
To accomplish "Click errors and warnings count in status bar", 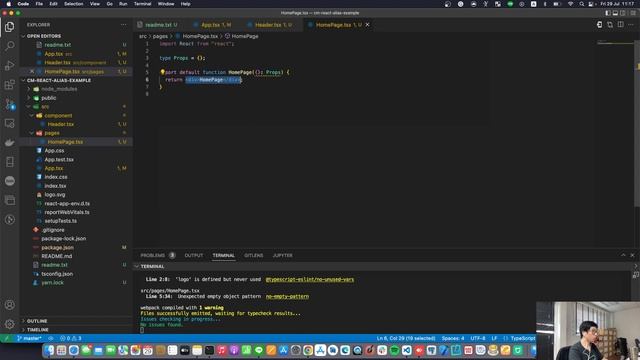I will coord(71,338).
